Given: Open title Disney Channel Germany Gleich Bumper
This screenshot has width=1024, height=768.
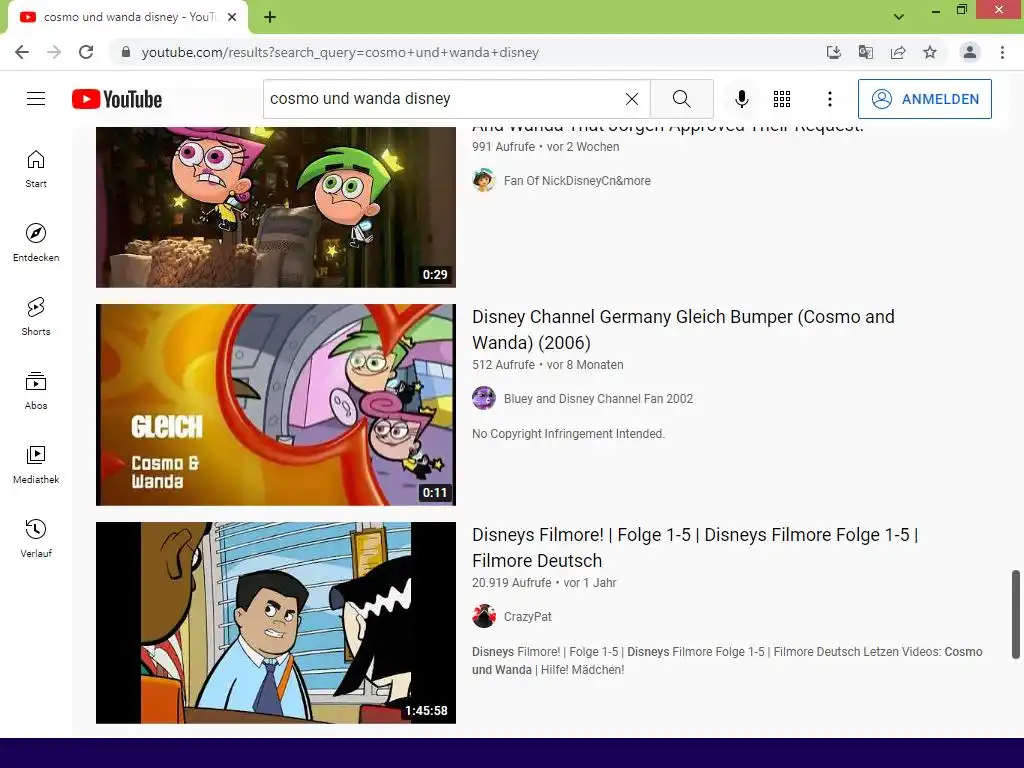Looking at the screenshot, I should pyautogui.click(x=683, y=329).
